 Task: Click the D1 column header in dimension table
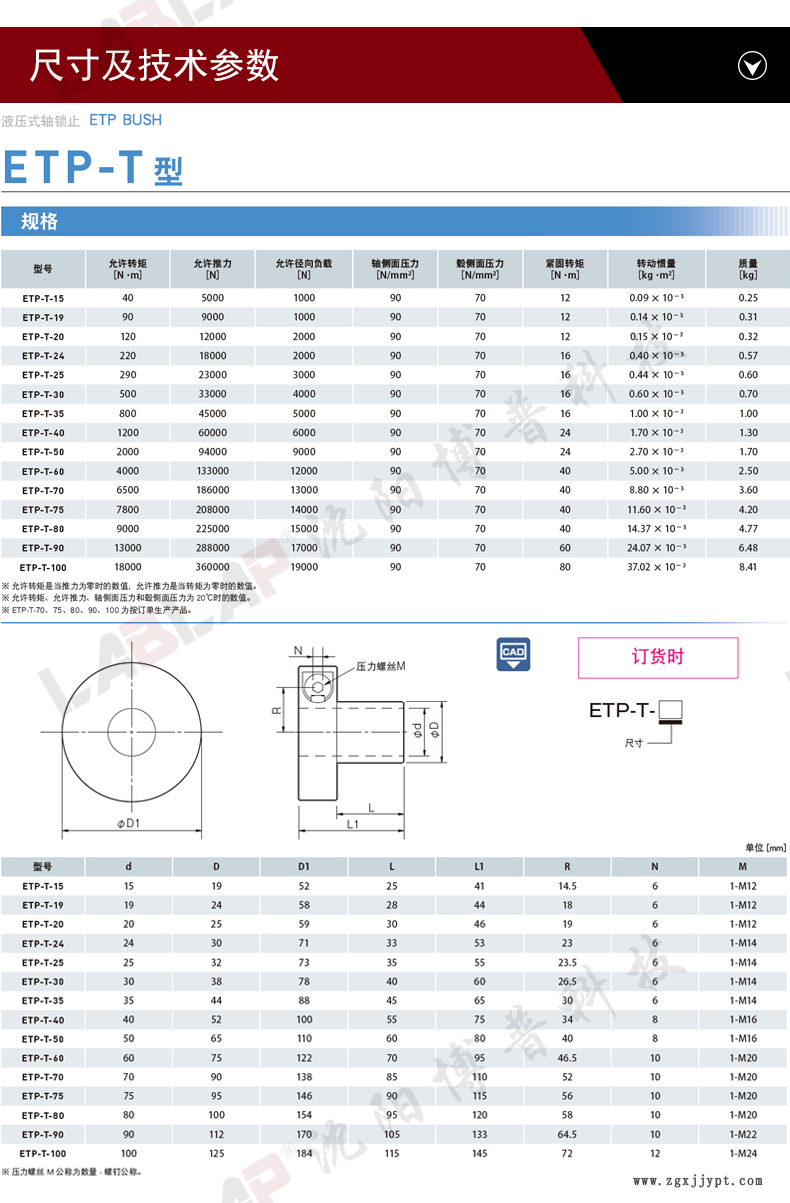tap(304, 867)
